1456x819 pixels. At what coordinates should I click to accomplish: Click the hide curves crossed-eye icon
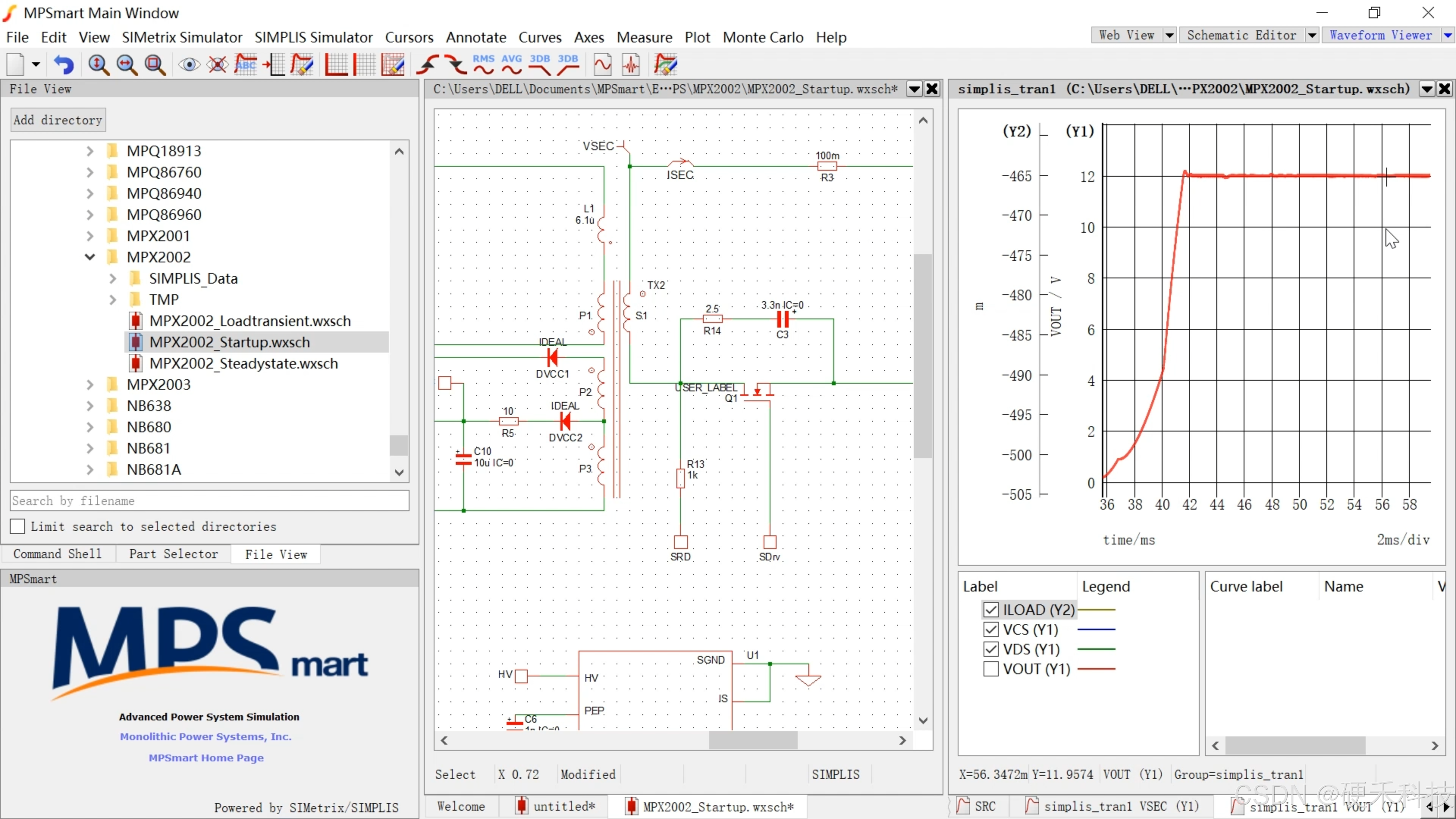click(x=218, y=64)
